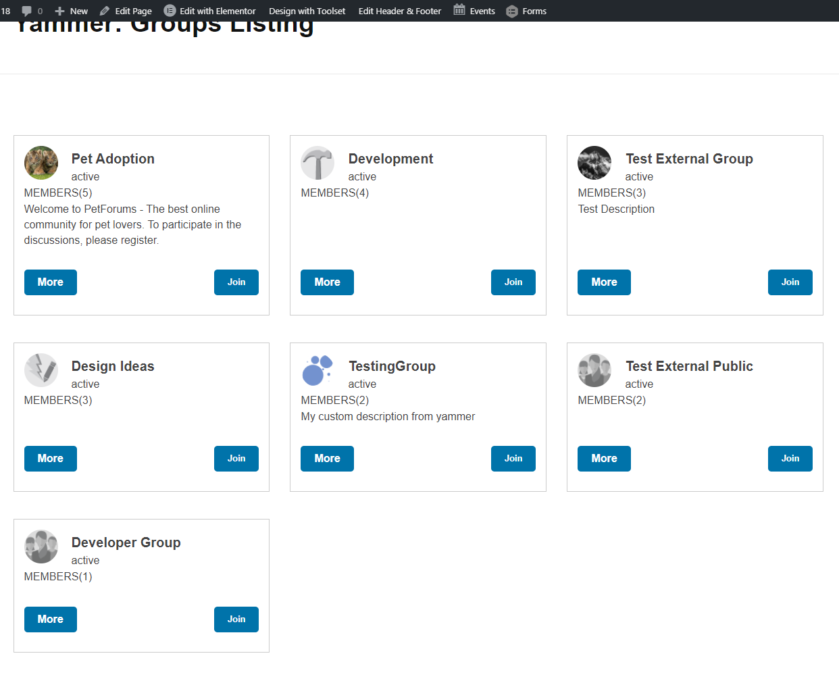The height and width of the screenshot is (683, 839).
Task: Join the Developer Group
Action: click(x=236, y=619)
